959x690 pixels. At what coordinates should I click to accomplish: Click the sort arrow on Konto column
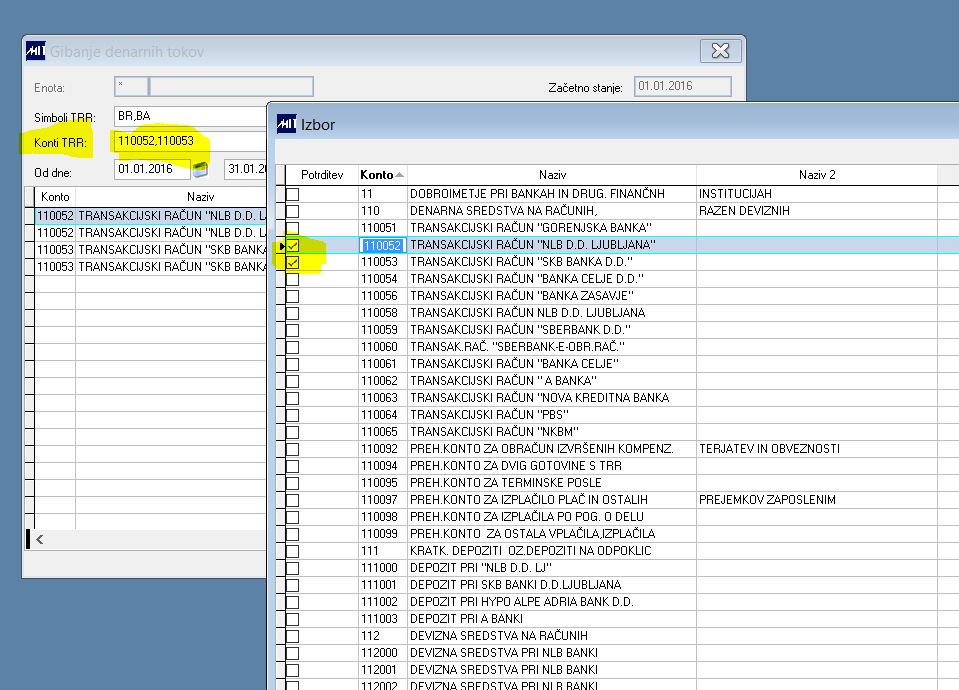click(399, 175)
